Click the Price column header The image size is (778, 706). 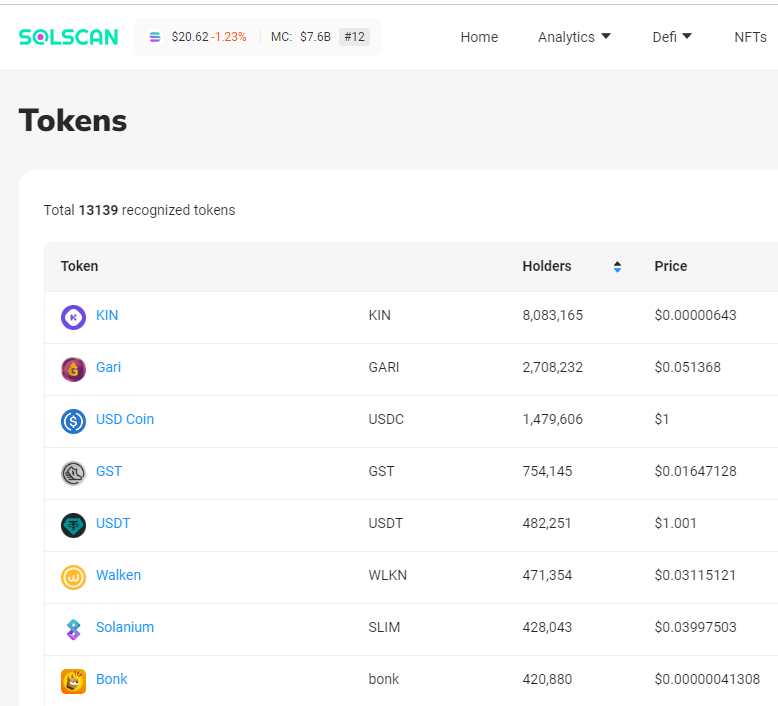click(670, 266)
